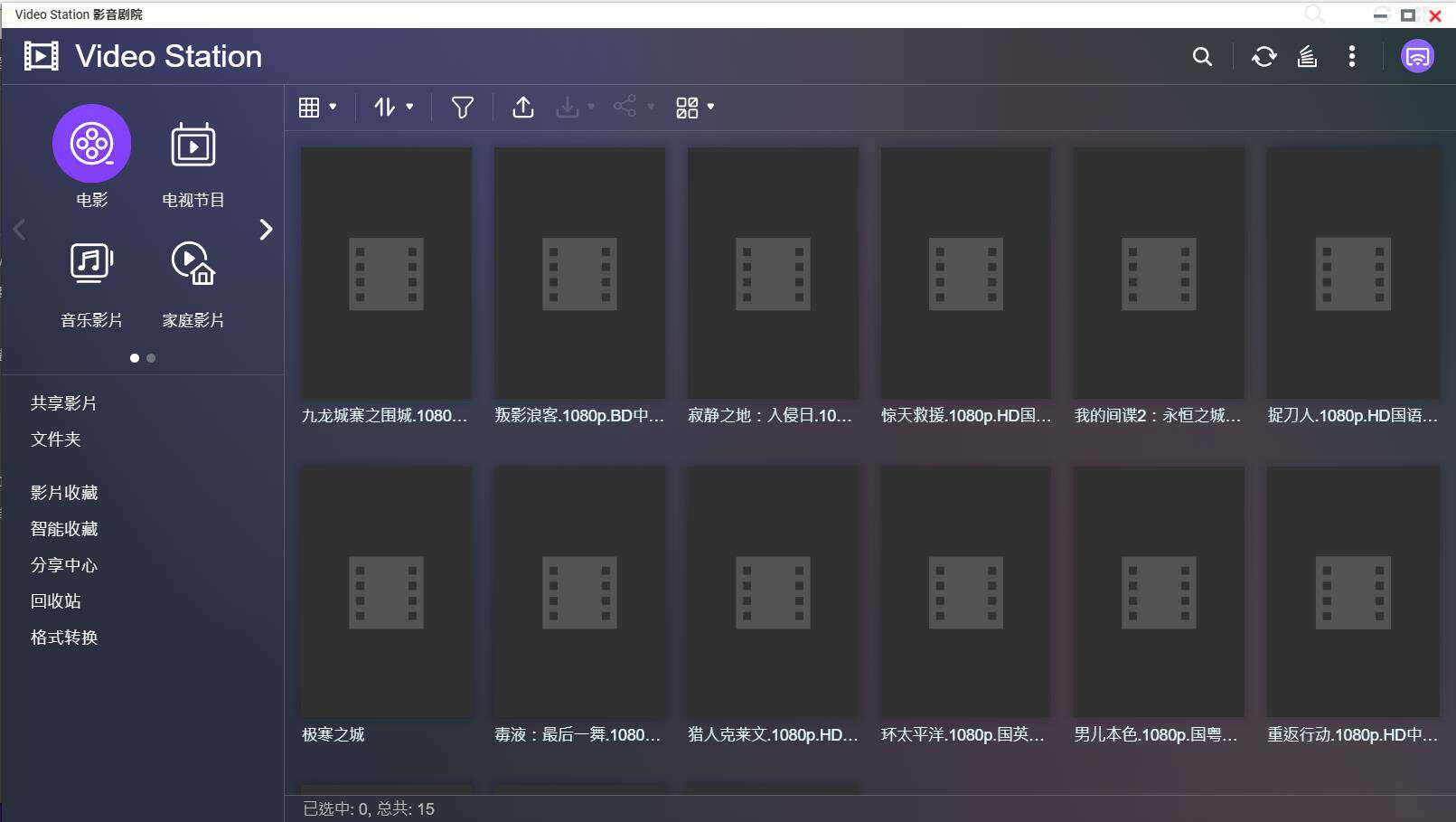The image size is (1456, 822).
Task: Open the three-dot more options menu
Action: tap(1352, 57)
